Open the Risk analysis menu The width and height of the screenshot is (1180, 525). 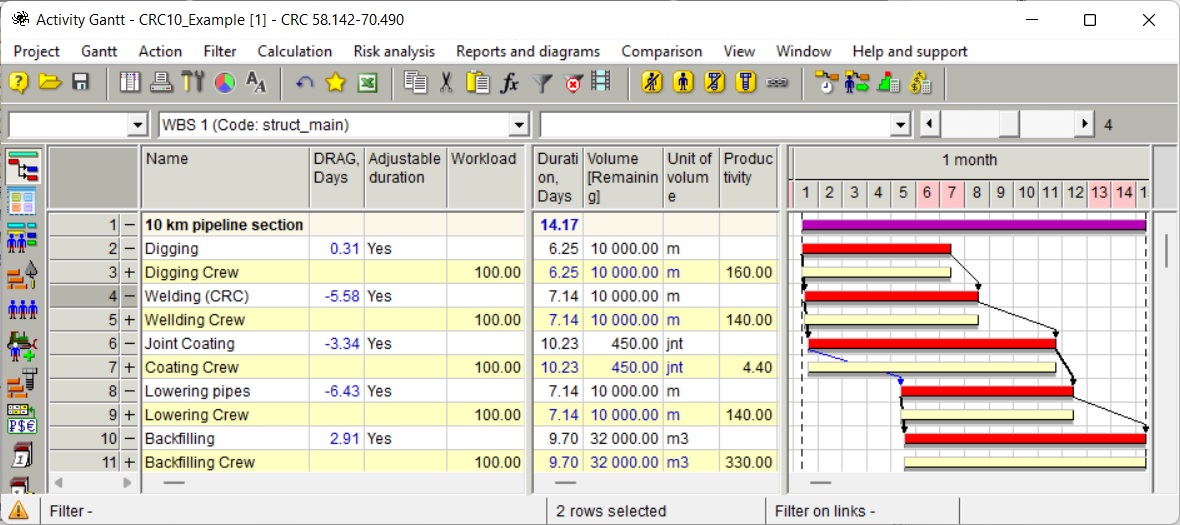pos(394,51)
